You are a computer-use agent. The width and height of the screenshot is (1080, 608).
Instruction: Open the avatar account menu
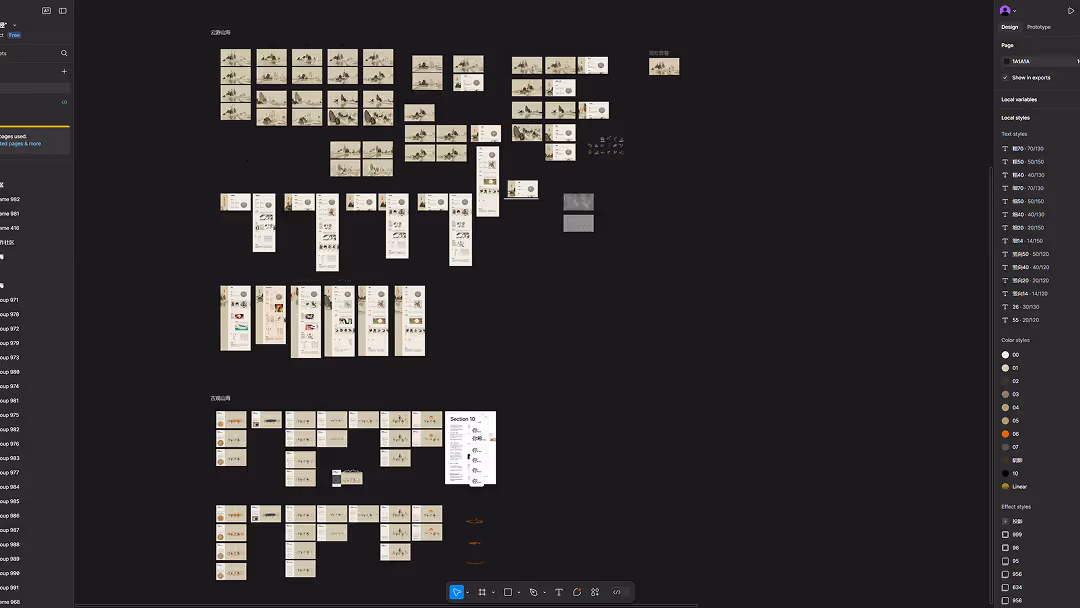pyautogui.click(x=1007, y=10)
